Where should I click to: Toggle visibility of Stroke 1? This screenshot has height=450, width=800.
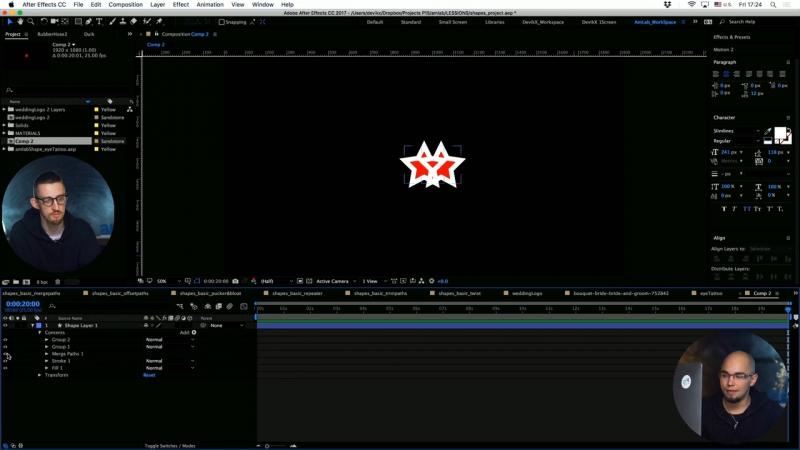pyautogui.click(x=5, y=361)
